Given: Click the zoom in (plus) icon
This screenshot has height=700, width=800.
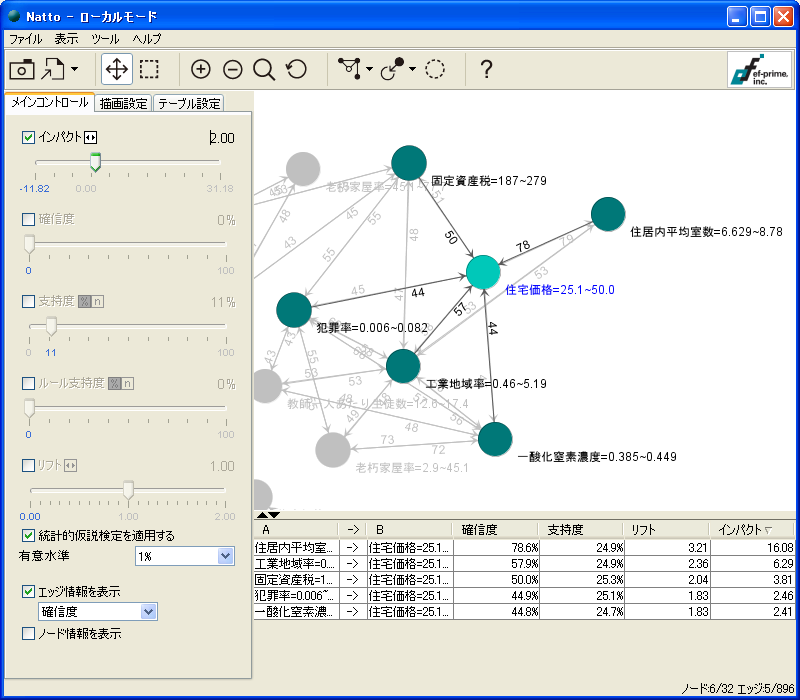Looking at the screenshot, I should [201, 69].
